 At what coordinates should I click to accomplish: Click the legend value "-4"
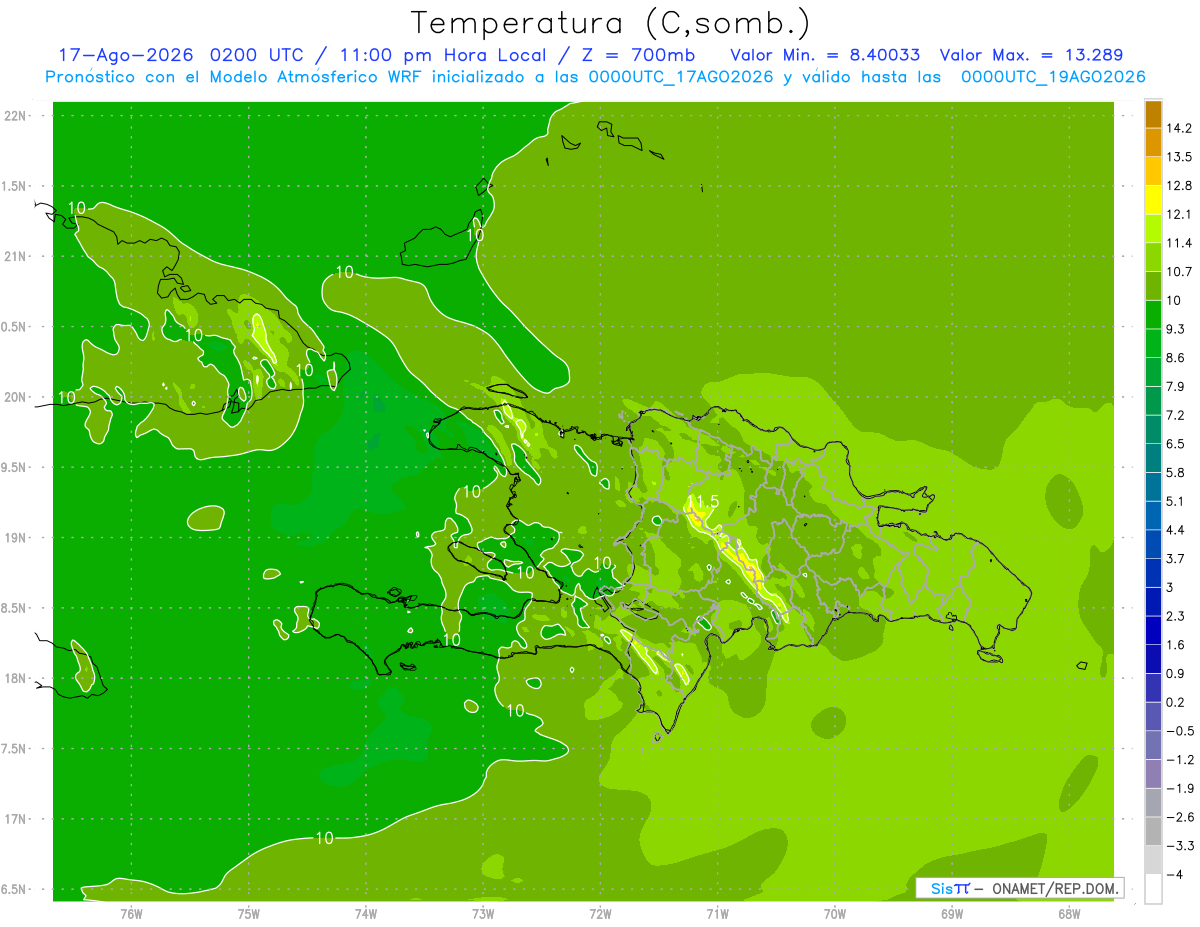click(1174, 875)
